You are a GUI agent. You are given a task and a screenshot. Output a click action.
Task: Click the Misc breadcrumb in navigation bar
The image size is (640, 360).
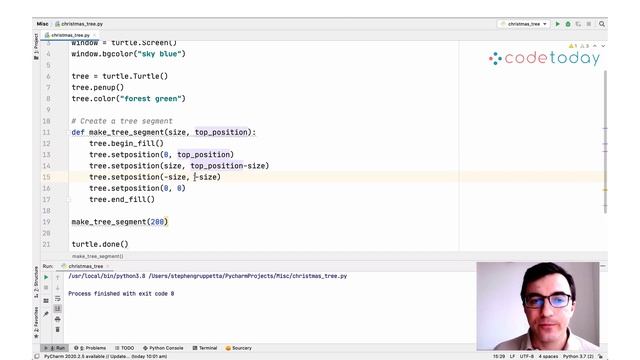coord(42,24)
